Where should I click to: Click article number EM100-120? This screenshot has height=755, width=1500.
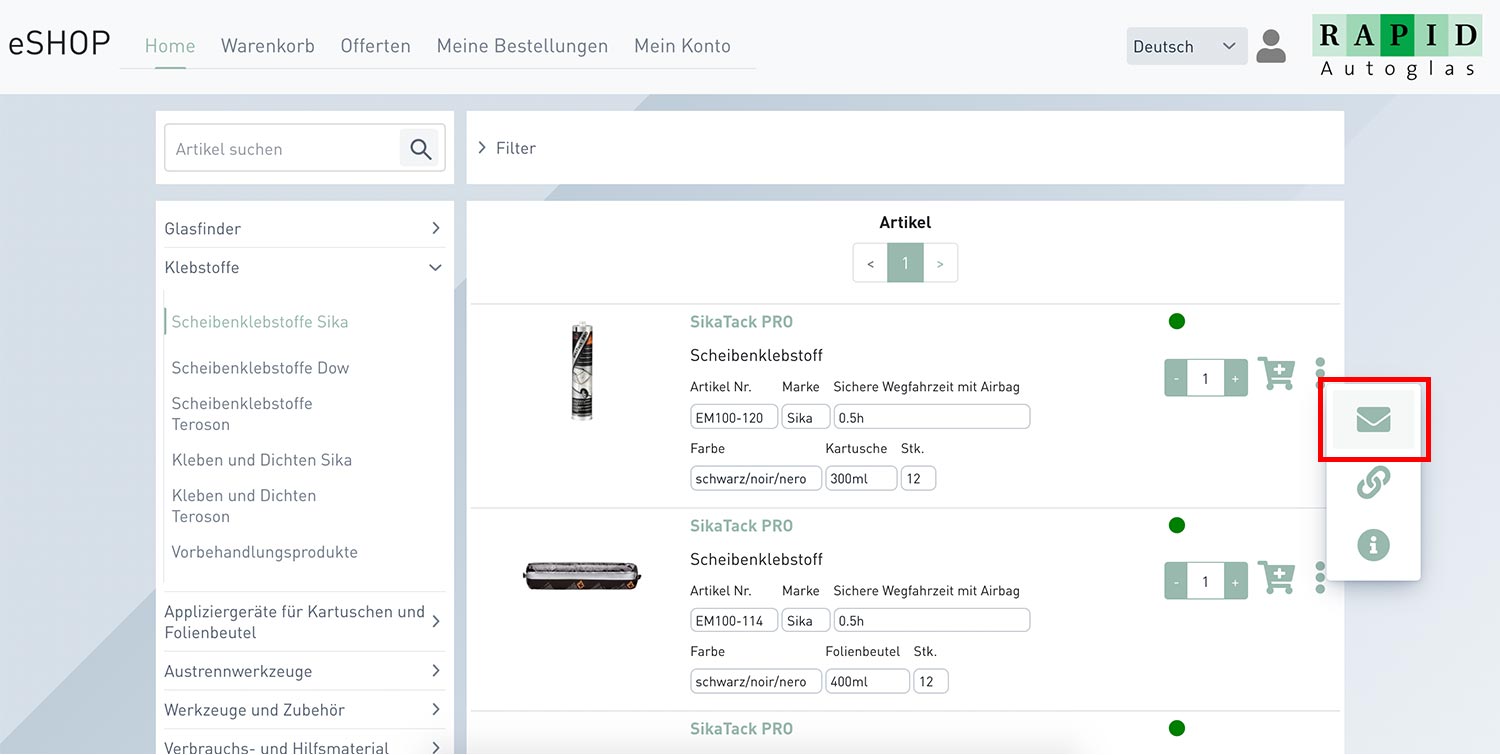(x=734, y=417)
